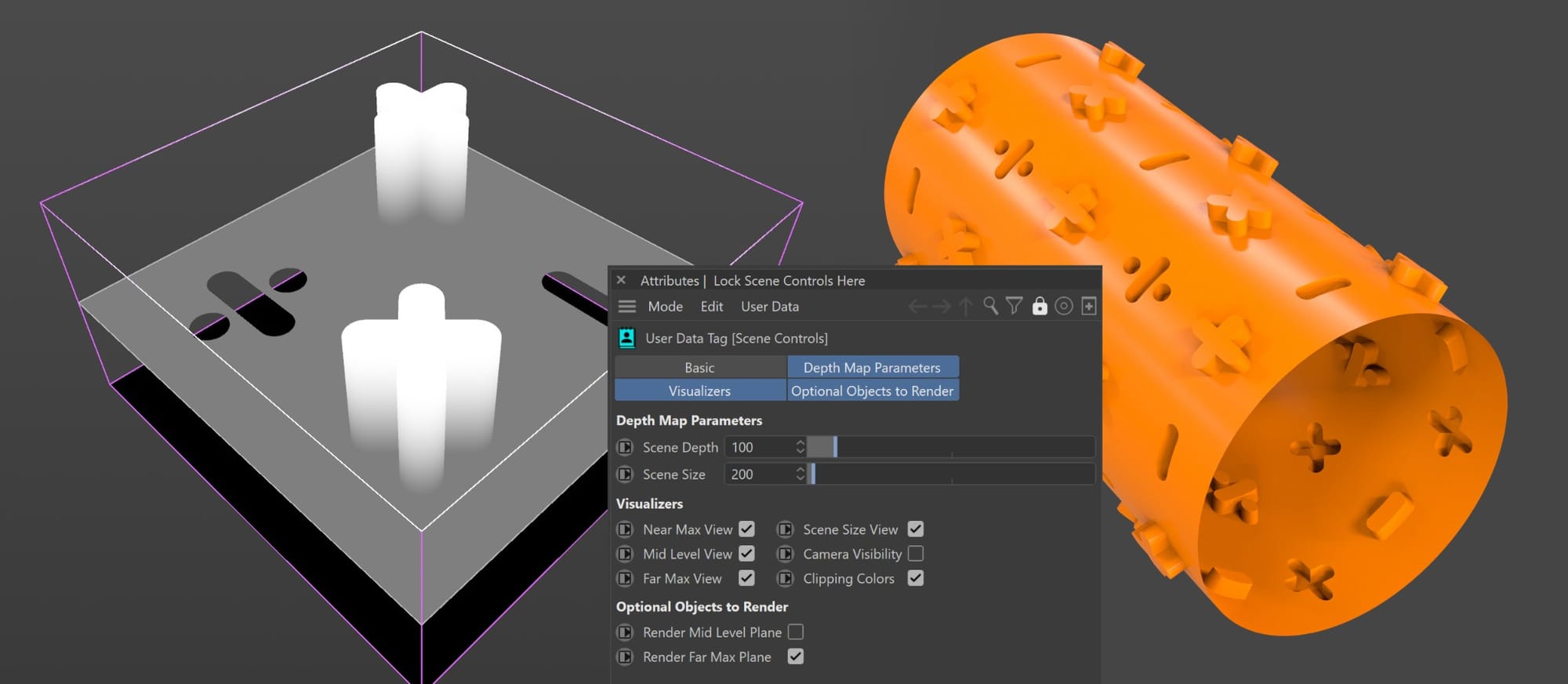Open the Attributes search magnifier
Image resolution: width=1568 pixels, height=684 pixels.
991,306
